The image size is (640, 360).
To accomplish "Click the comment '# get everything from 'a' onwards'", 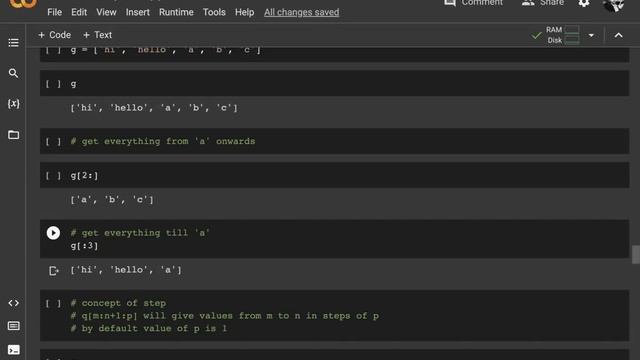I will [x=163, y=141].
